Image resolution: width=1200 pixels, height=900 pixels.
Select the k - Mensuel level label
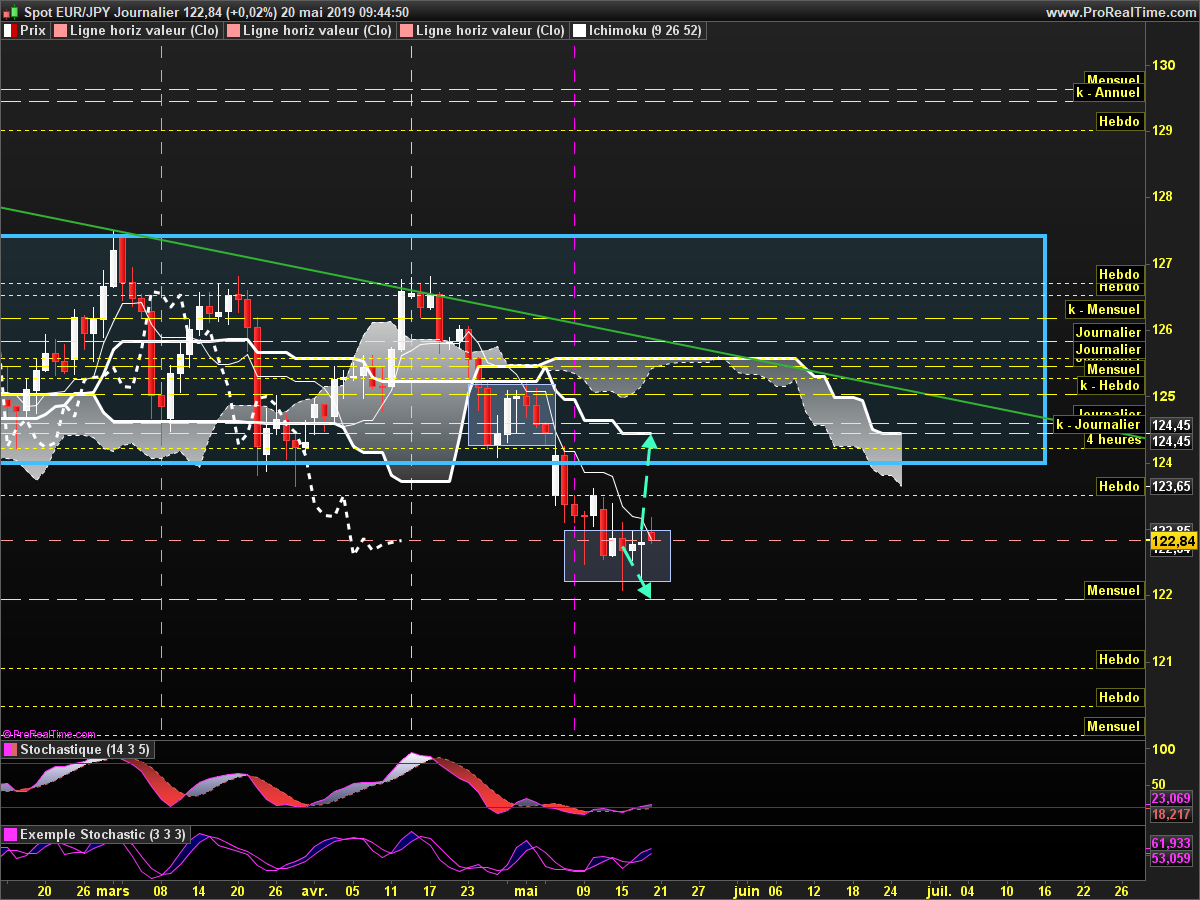1102,310
